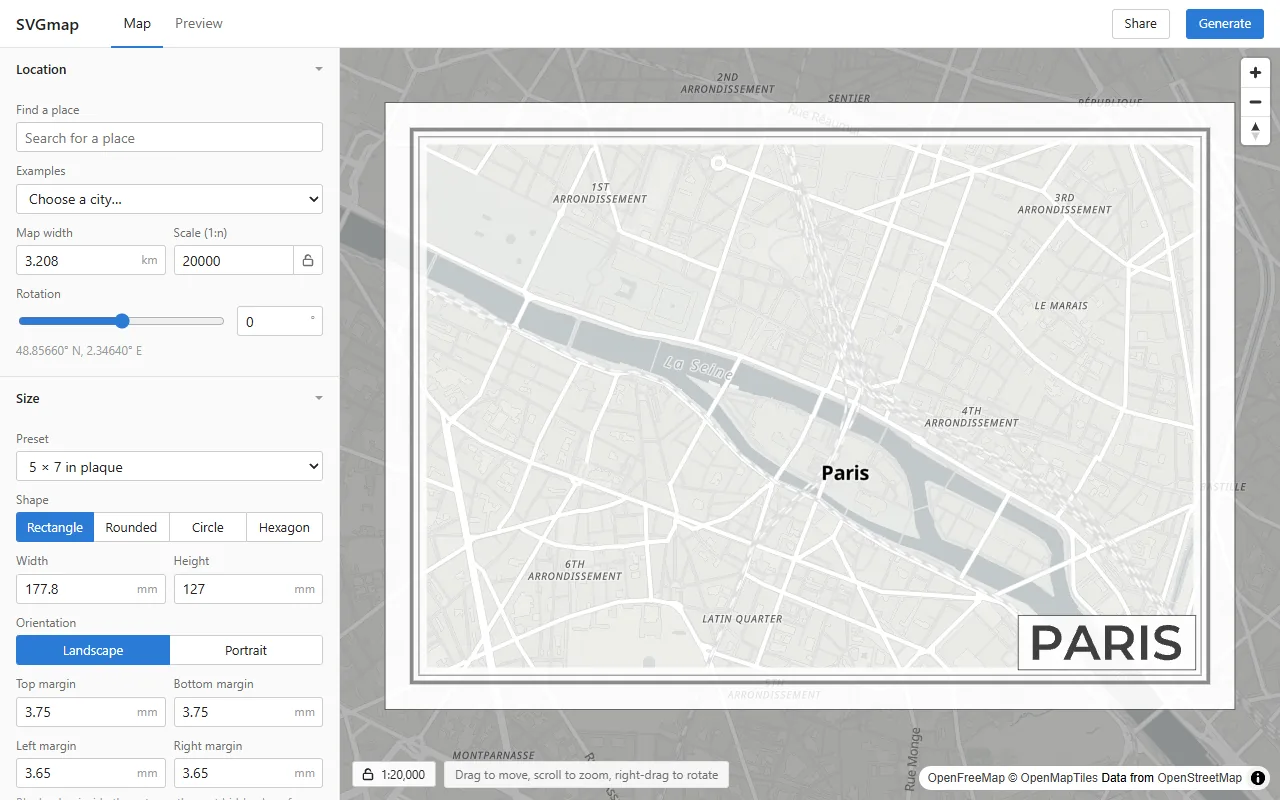Zoom in on the map
This screenshot has height=800, width=1280.
coord(1255,73)
